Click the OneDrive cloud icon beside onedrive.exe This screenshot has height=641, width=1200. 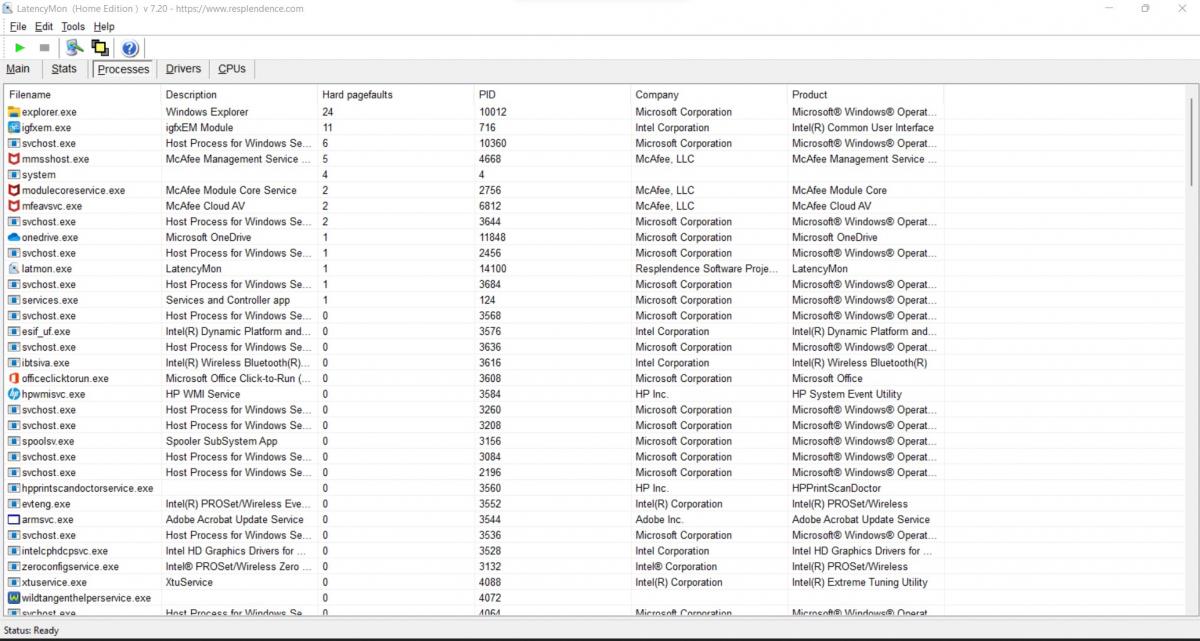click(14, 237)
